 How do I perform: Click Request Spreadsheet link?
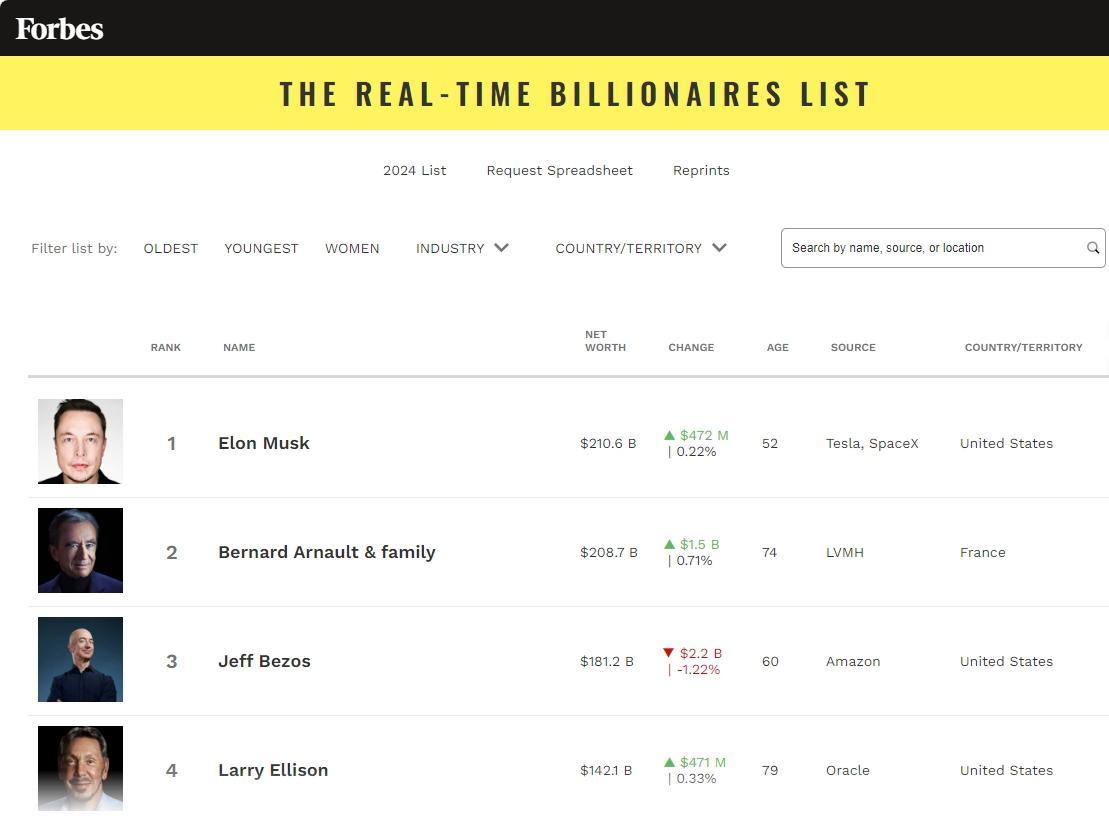pos(559,170)
